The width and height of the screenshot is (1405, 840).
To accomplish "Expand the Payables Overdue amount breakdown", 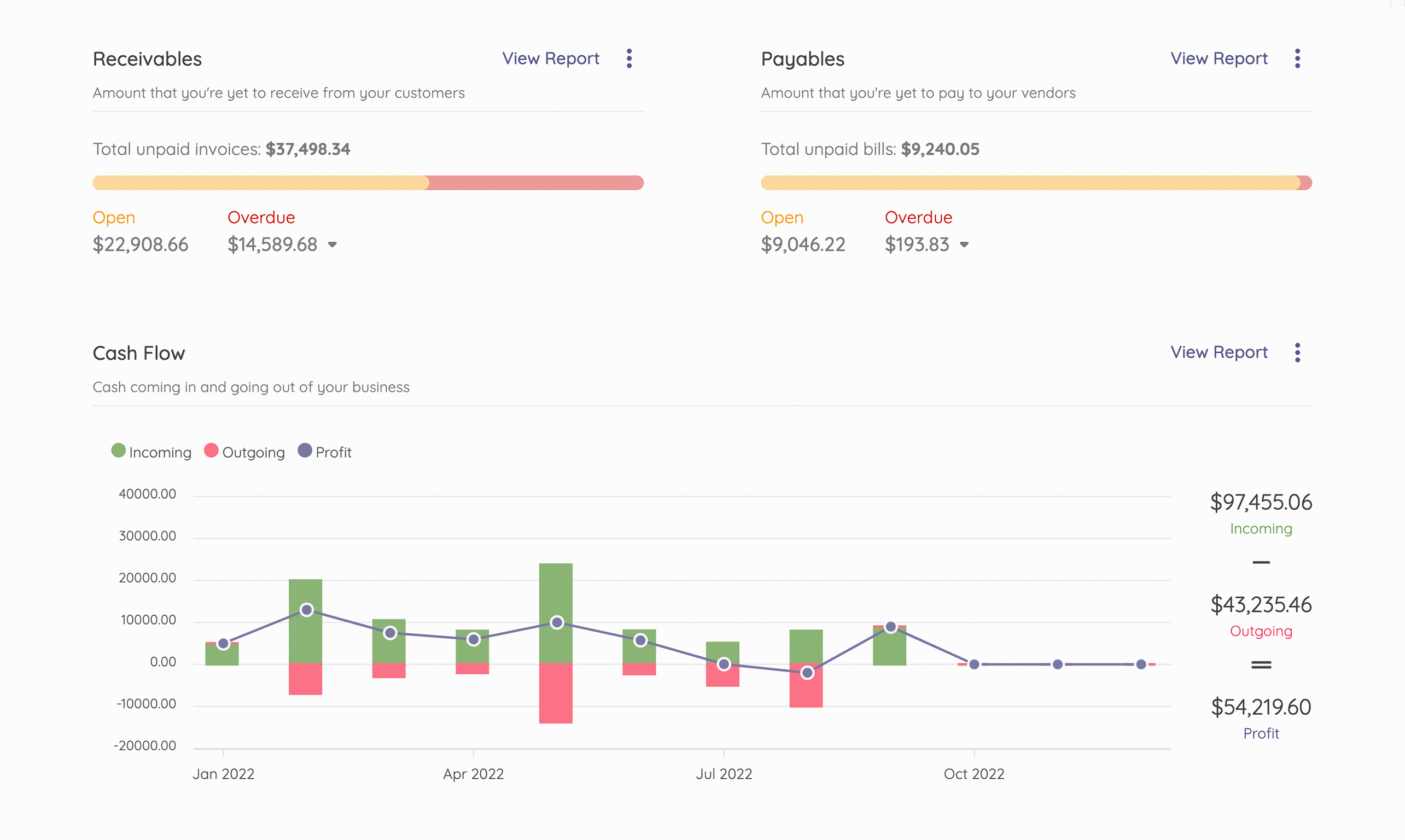I will point(965,244).
